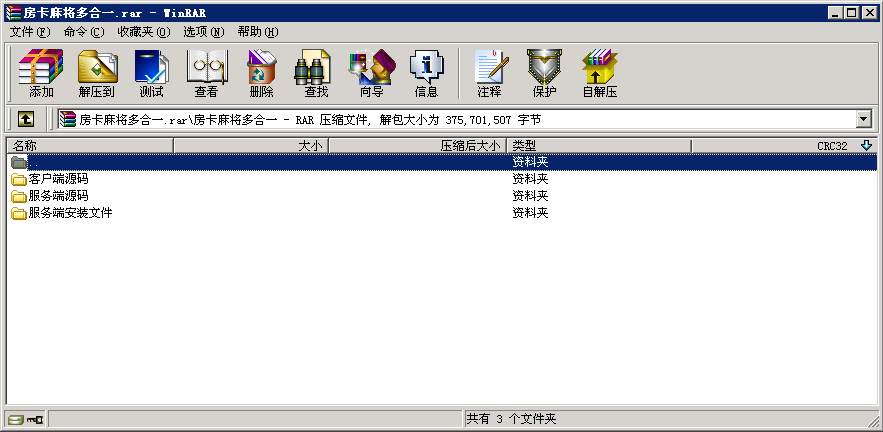883x432 pixels.
Task: Select the 客户端源码 folder
Action: [58, 179]
